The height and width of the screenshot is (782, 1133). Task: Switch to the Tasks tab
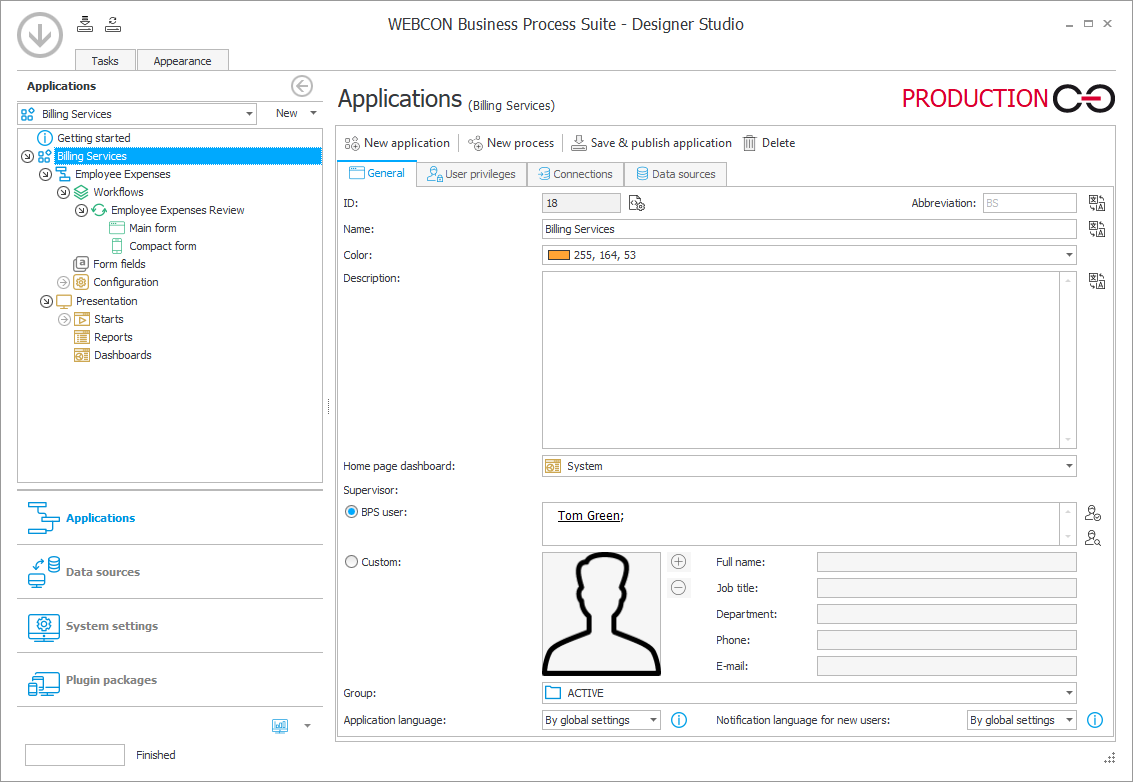pyautogui.click(x=105, y=61)
